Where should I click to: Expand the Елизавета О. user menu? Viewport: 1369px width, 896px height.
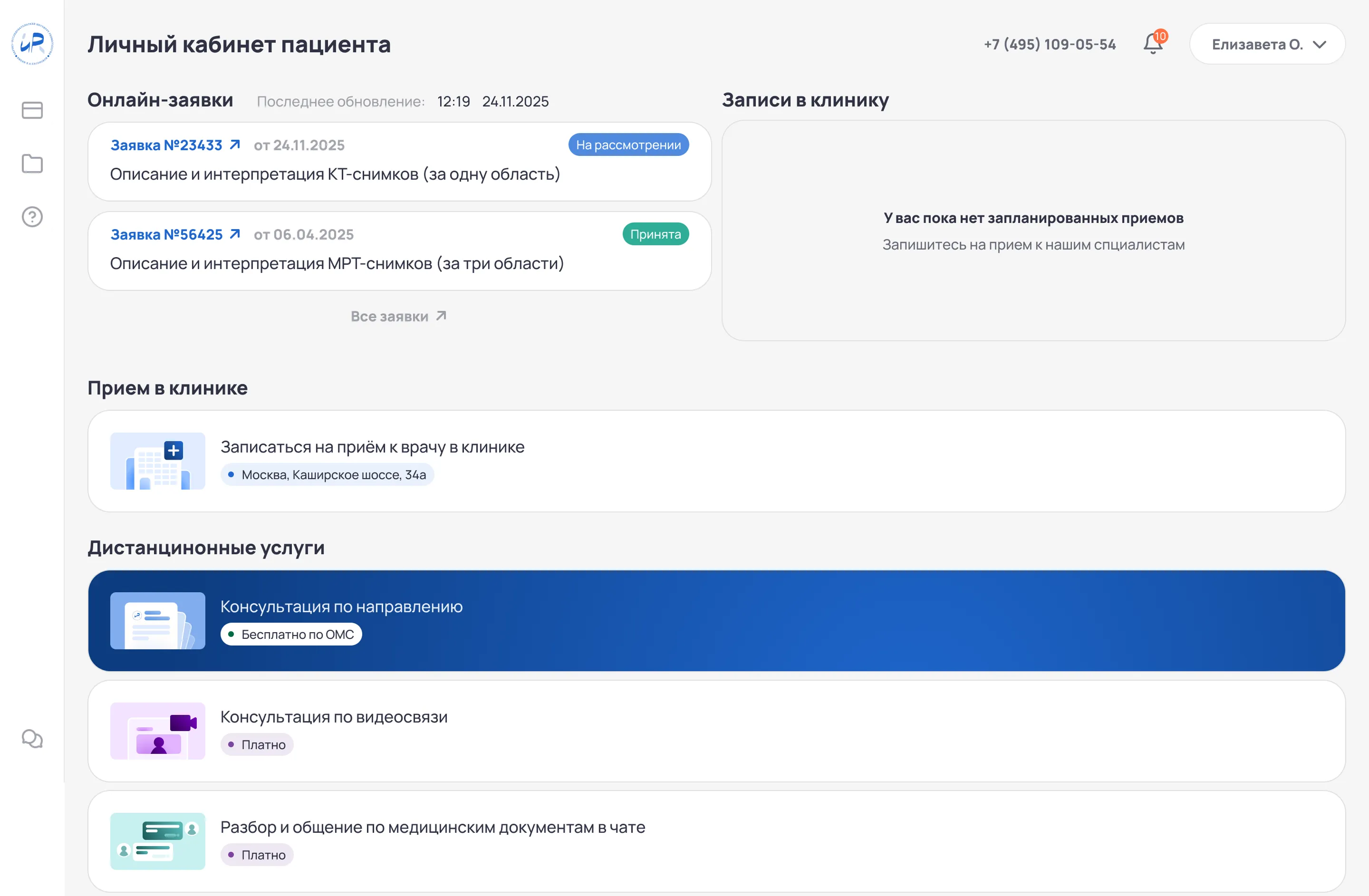coord(1267,44)
